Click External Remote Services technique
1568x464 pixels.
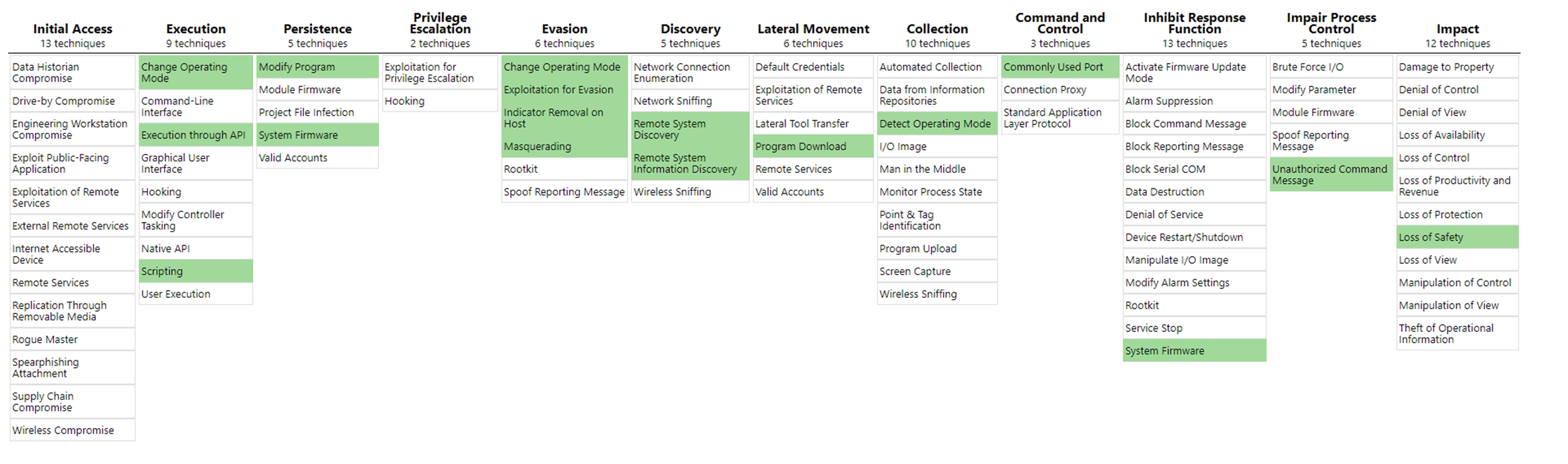[72, 226]
